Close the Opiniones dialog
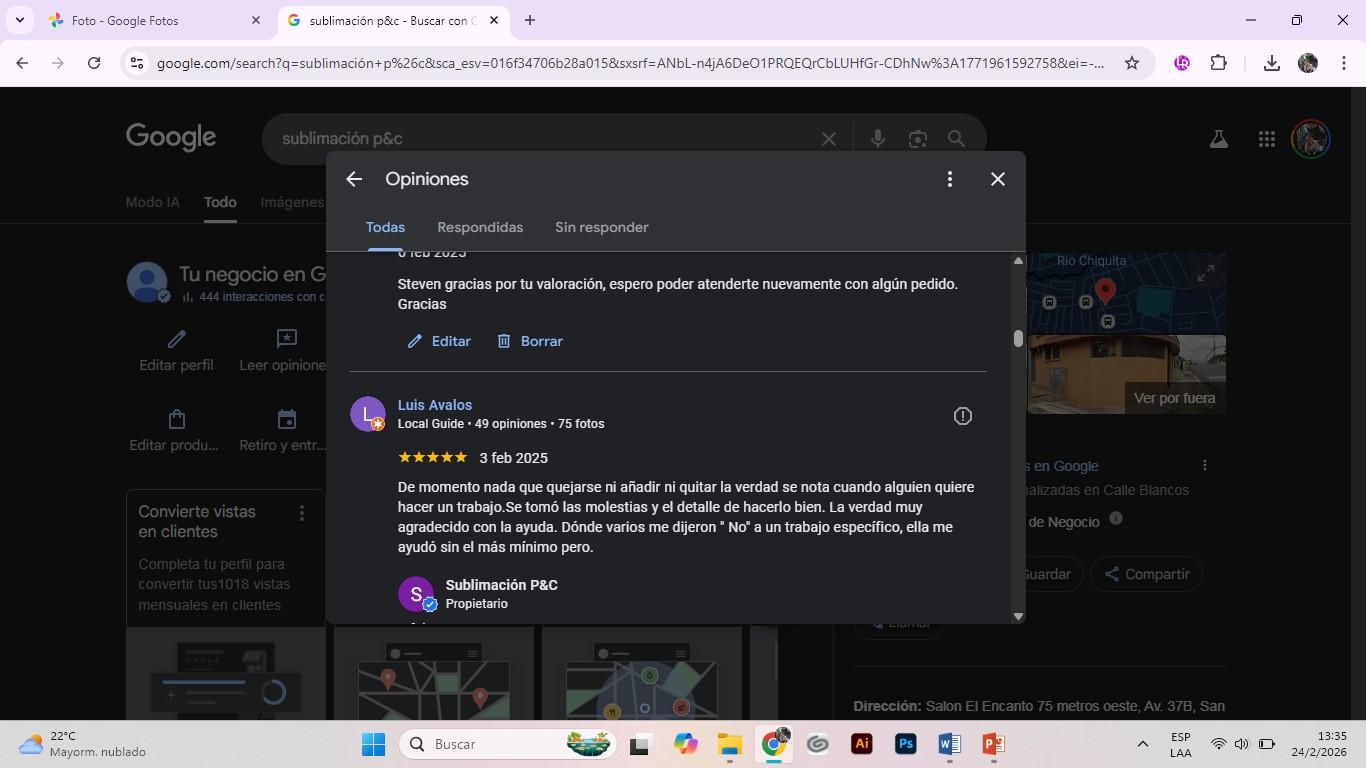The width and height of the screenshot is (1366, 768). point(998,179)
